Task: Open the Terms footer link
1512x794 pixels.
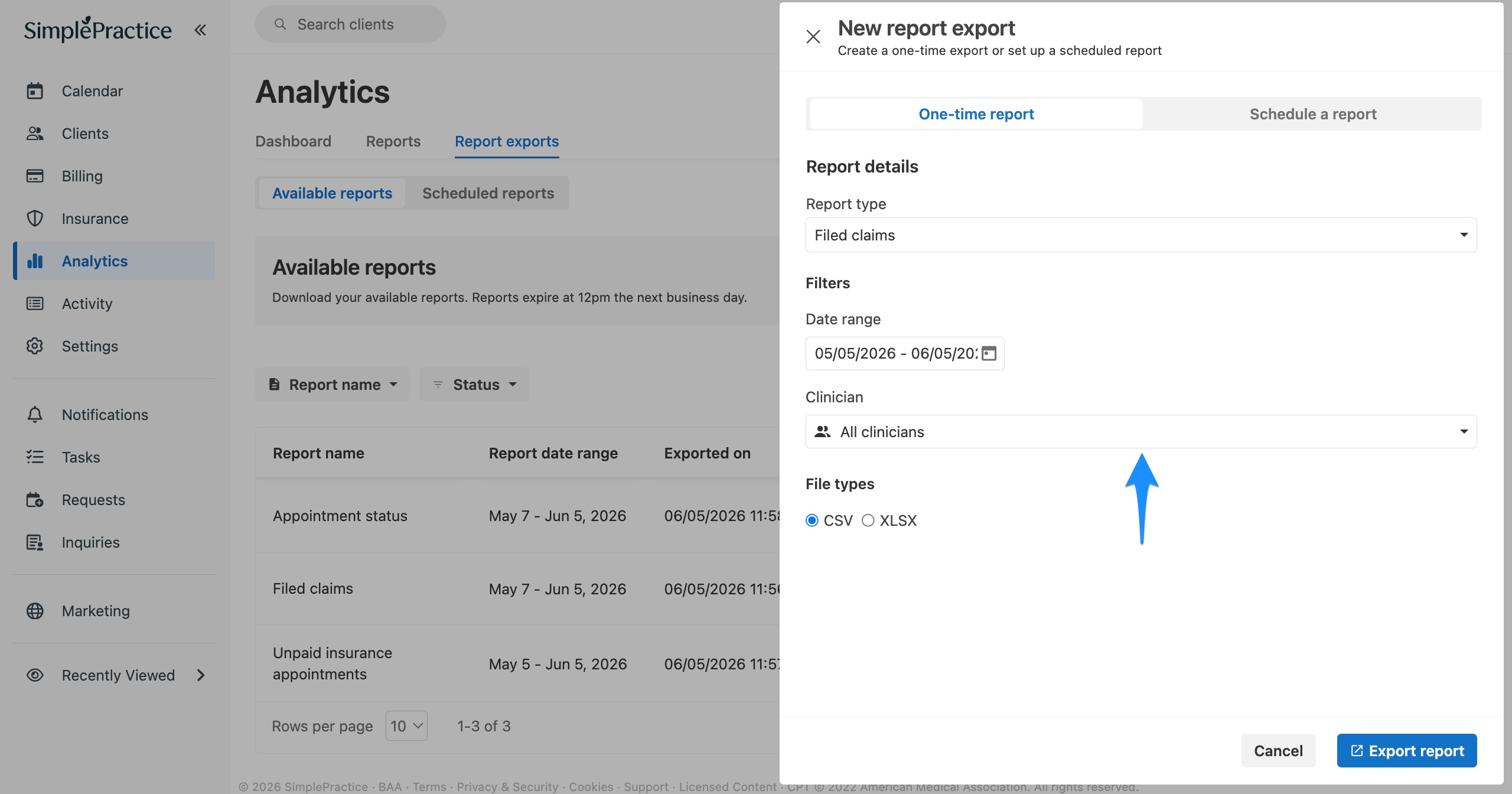Action: click(429, 786)
